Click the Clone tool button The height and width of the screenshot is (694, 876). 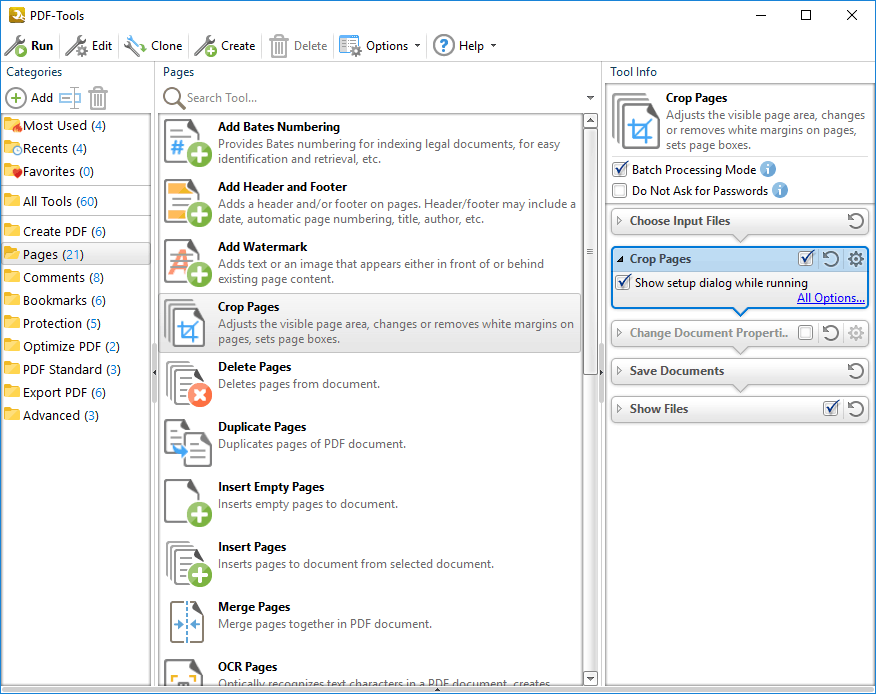point(153,46)
